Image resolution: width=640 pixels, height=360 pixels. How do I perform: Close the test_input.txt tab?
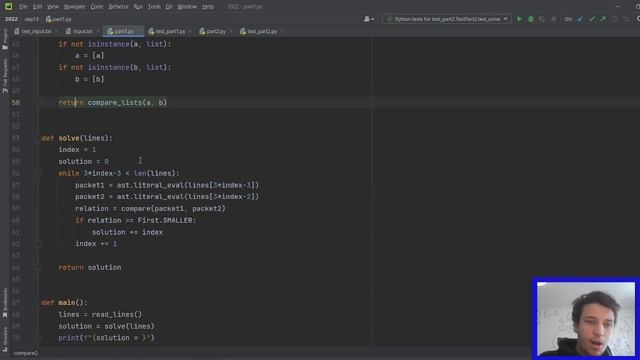[56, 31]
